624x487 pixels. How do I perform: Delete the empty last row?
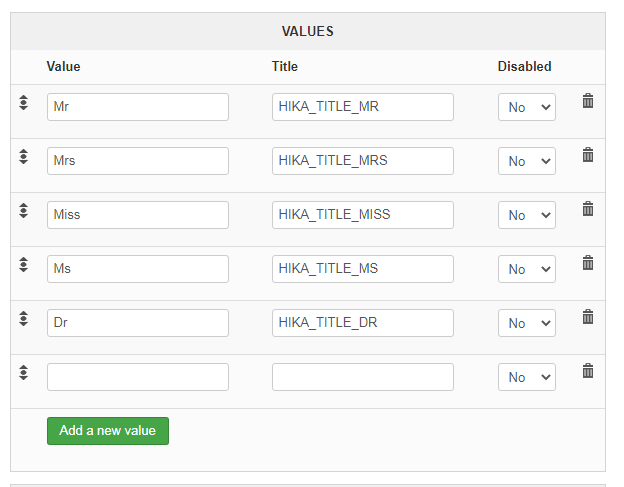click(588, 371)
